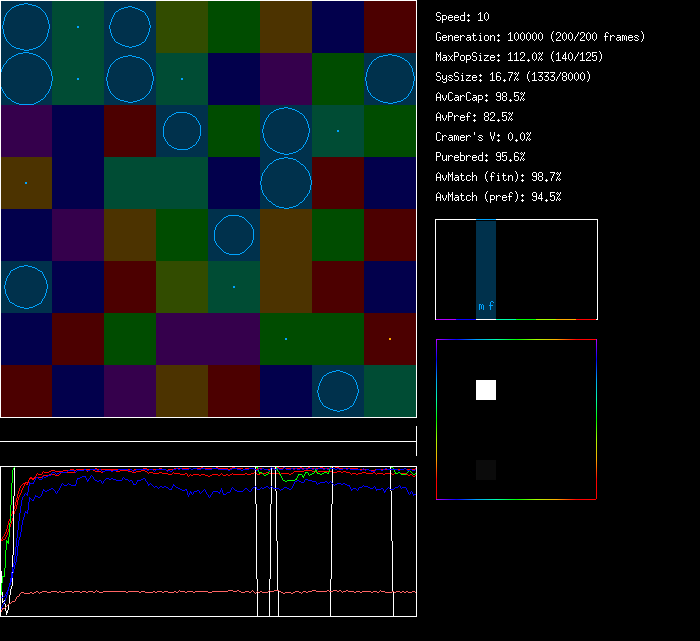Click the flat pink line in the graph
700x641 pixels.
(200, 592)
